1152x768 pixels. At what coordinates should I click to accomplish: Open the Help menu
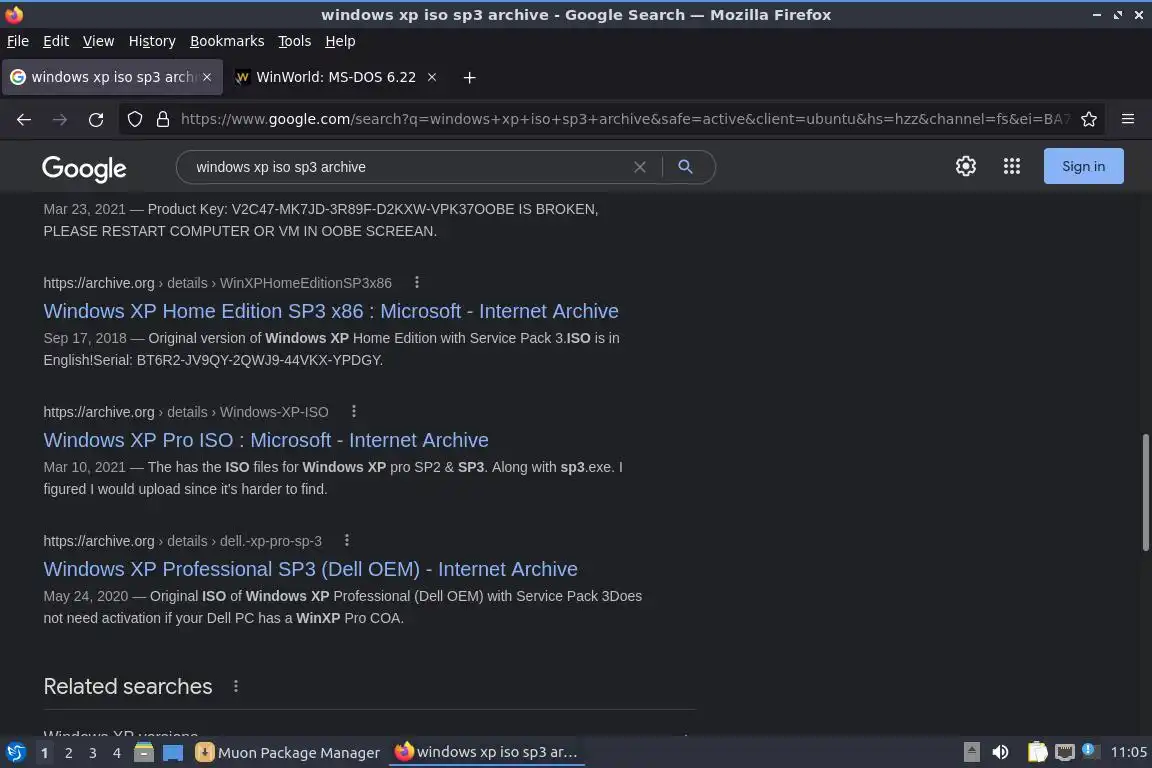click(x=340, y=41)
